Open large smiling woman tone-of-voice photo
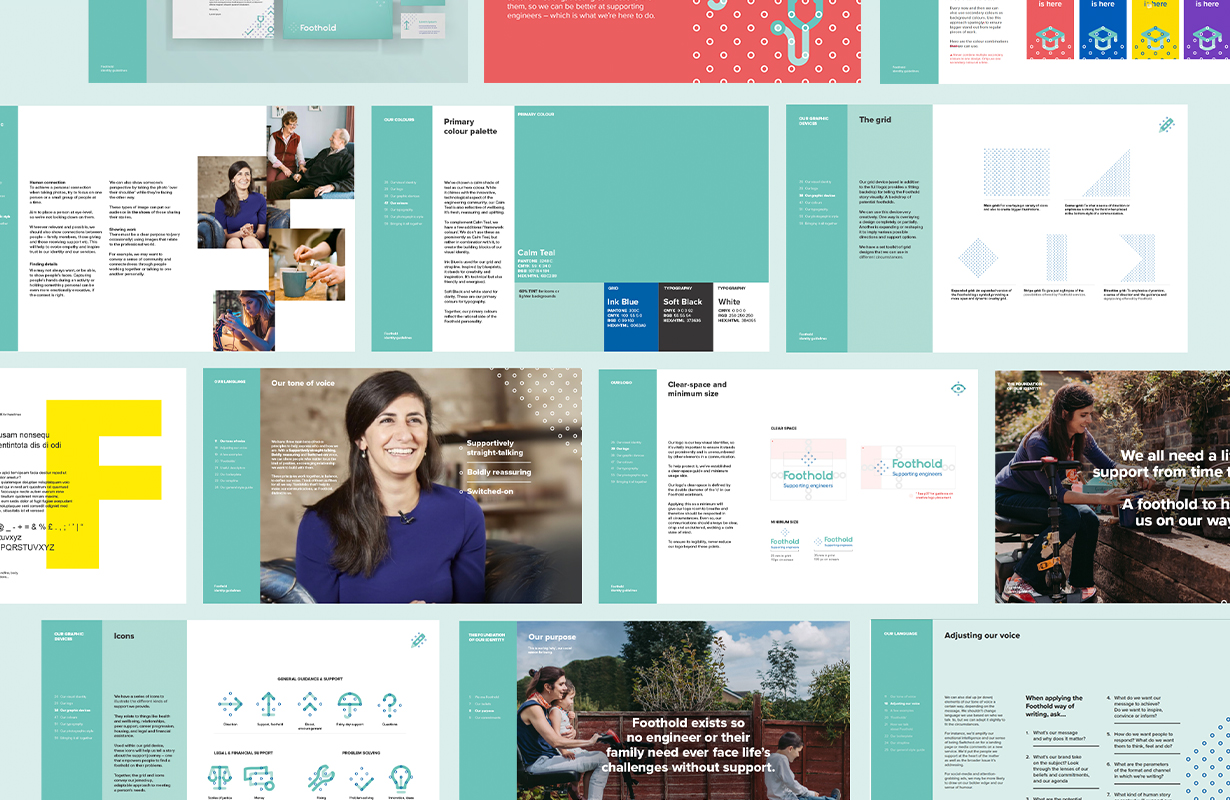 click(x=421, y=485)
